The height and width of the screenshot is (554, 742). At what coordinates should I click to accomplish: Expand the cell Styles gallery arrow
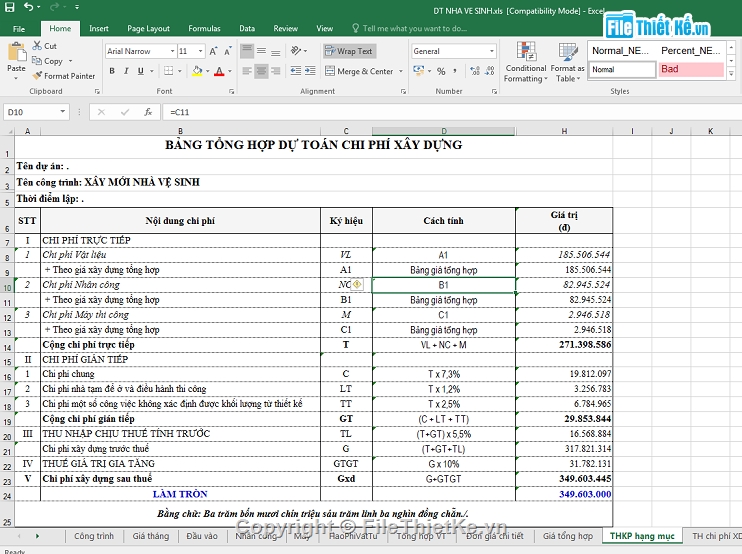tap(731, 74)
